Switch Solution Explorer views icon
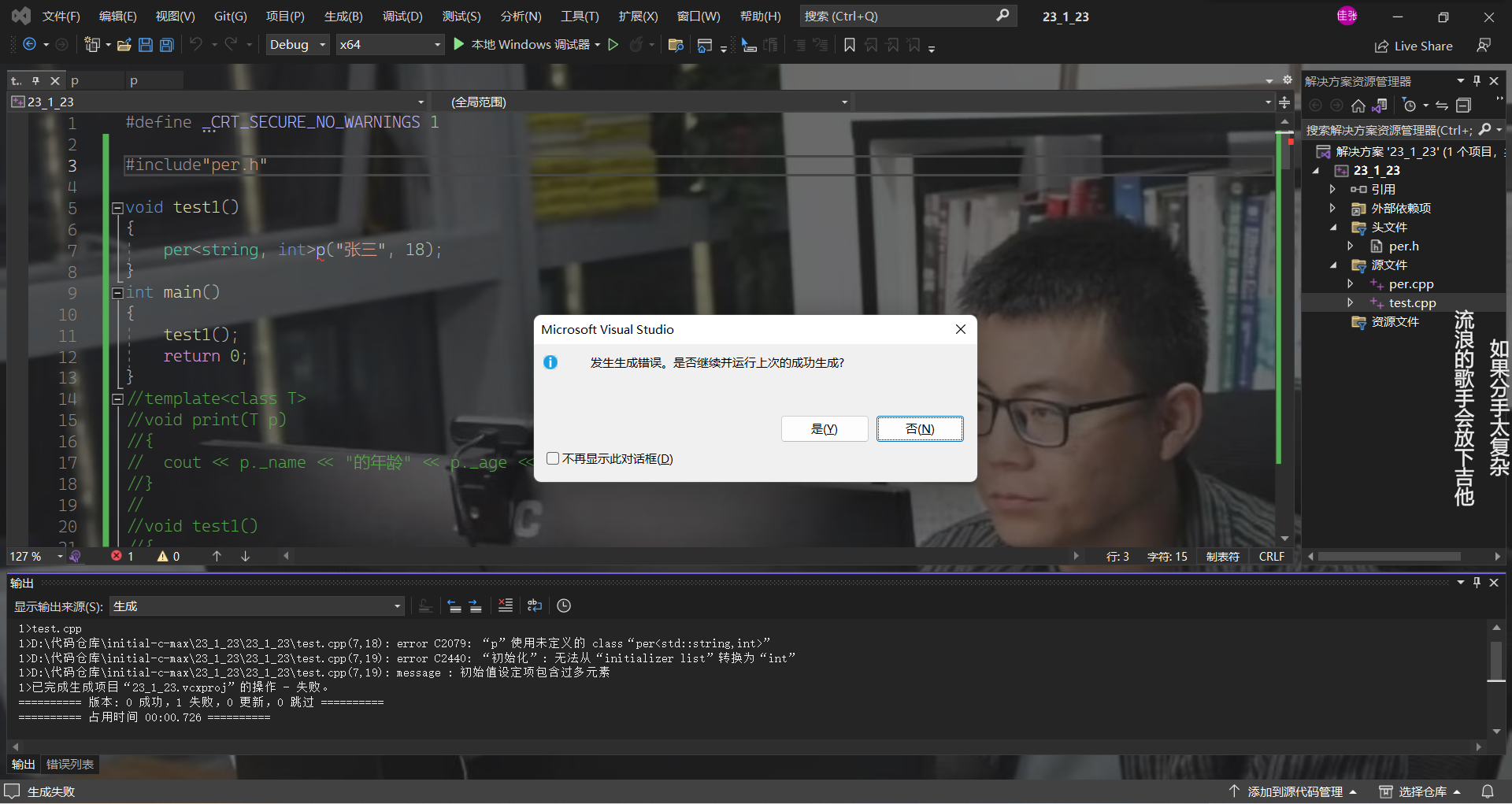This screenshot has width=1512, height=804. click(1380, 106)
